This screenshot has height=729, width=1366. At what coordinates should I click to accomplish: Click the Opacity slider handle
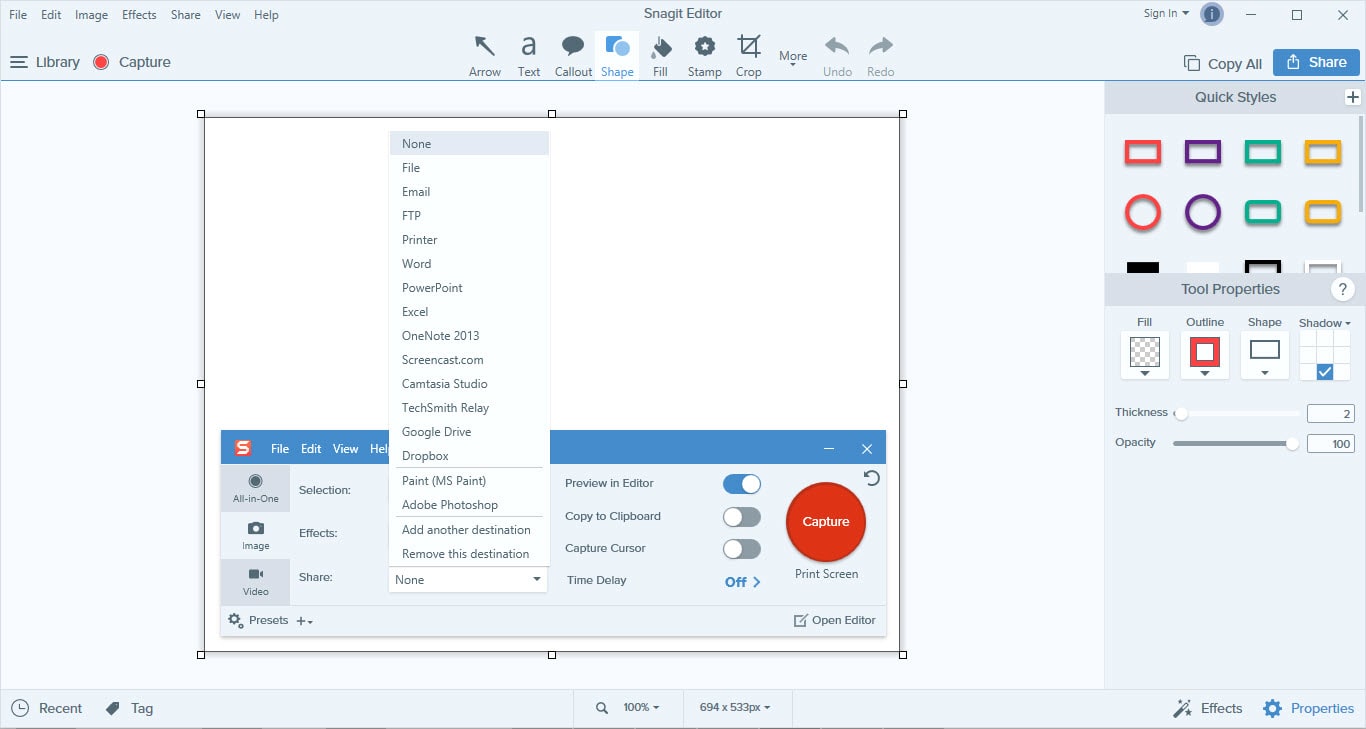1292,443
